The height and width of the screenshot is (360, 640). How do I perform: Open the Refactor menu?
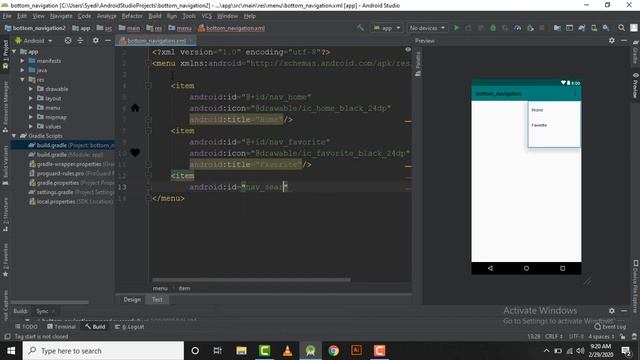132,16
